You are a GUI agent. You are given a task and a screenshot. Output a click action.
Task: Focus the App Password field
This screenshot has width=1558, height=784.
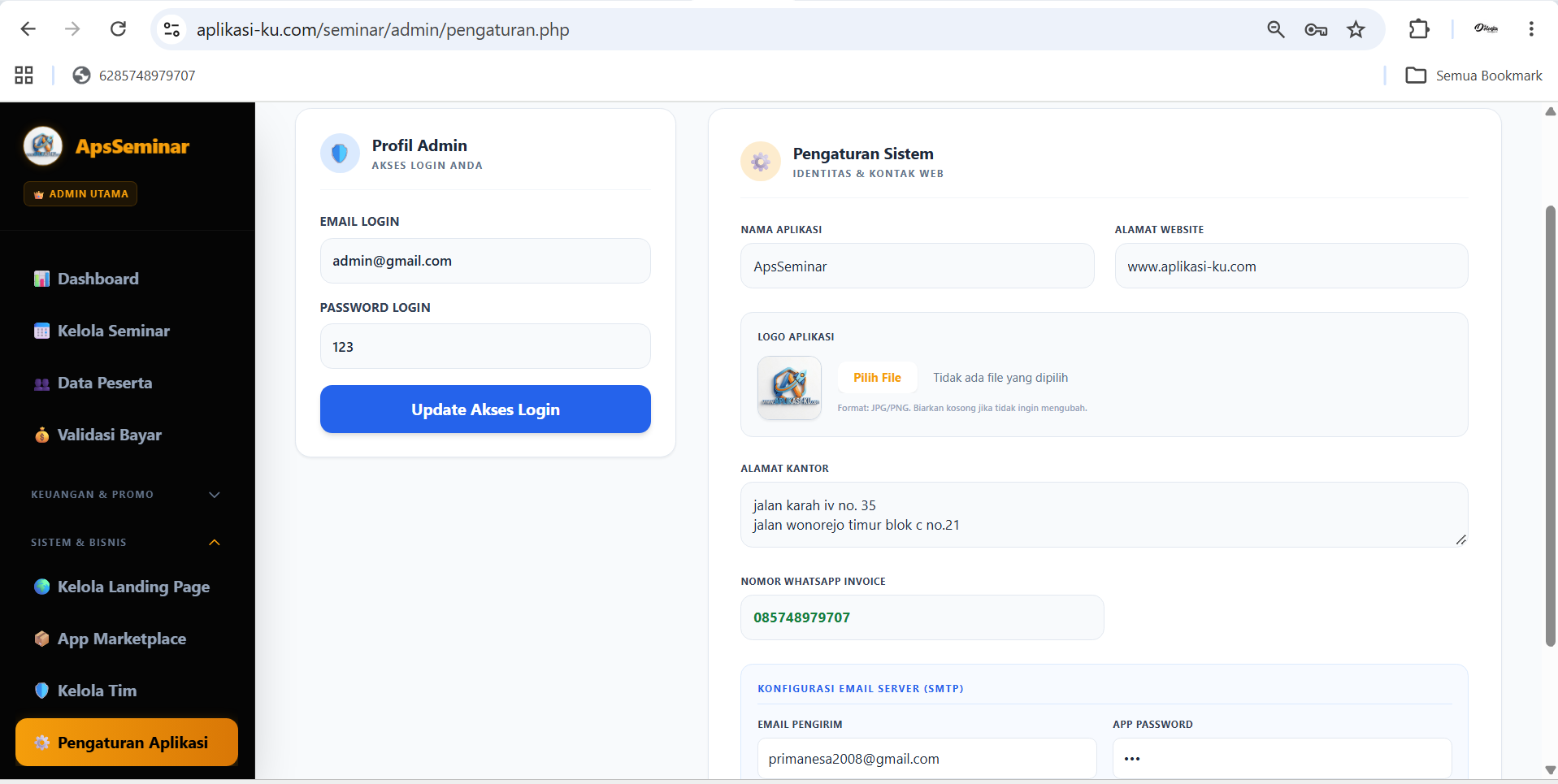[x=1282, y=759]
